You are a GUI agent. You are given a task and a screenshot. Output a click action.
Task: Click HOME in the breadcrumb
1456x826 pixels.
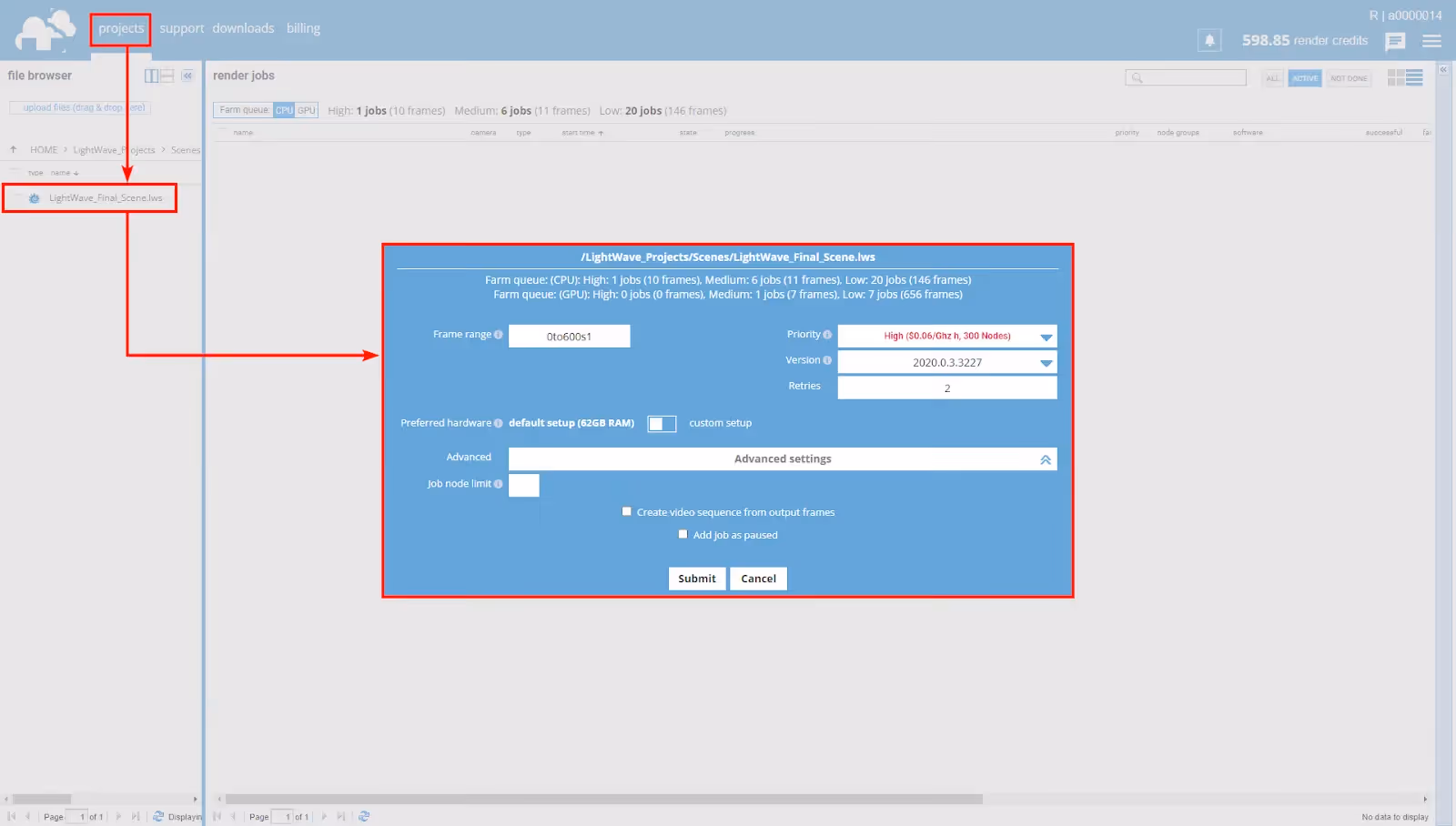[x=44, y=150]
